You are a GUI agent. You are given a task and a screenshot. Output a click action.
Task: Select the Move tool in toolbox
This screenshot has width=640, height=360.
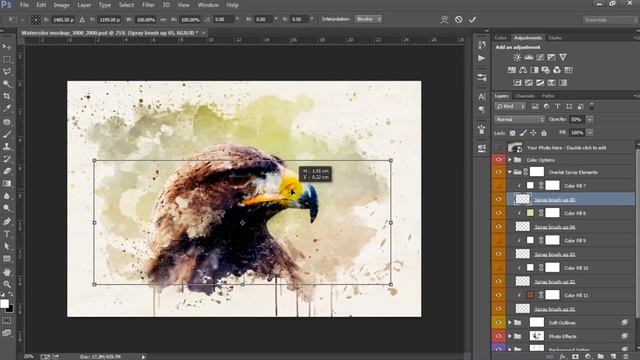click(7, 47)
